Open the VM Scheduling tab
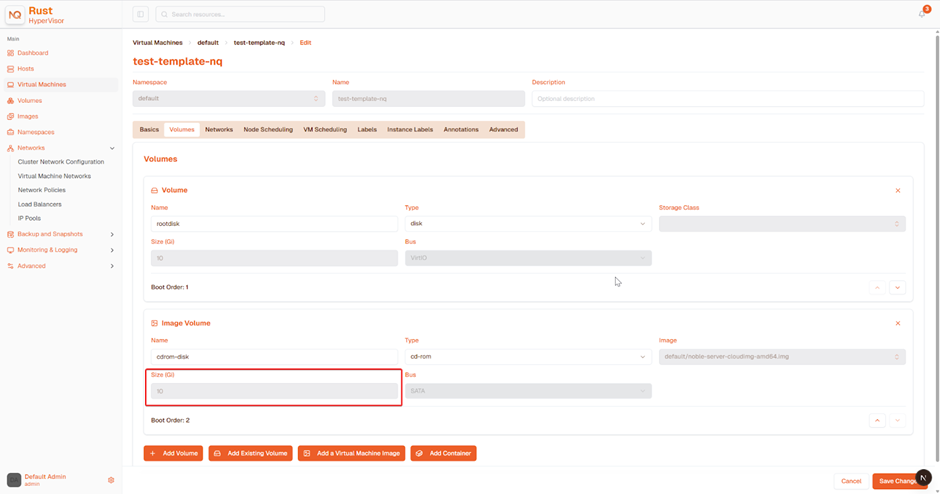 pos(325,129)
